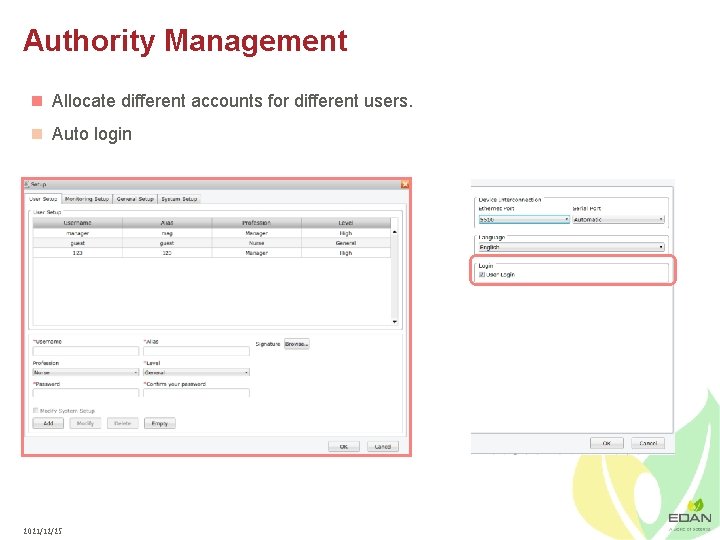Click the user list scroll-up arrow

[x=395, y=232]
